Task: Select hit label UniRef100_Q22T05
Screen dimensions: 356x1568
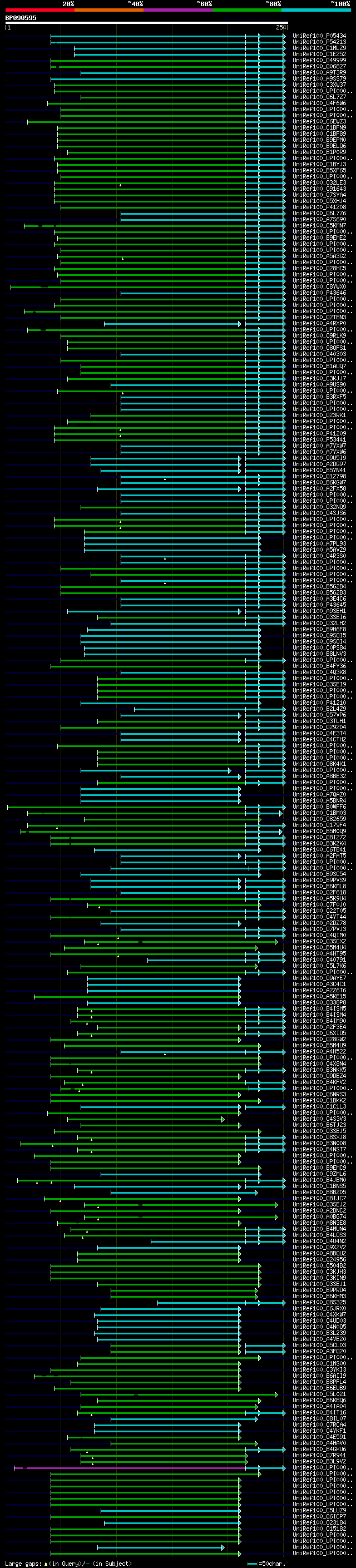Action: click(x=319, y=911)
